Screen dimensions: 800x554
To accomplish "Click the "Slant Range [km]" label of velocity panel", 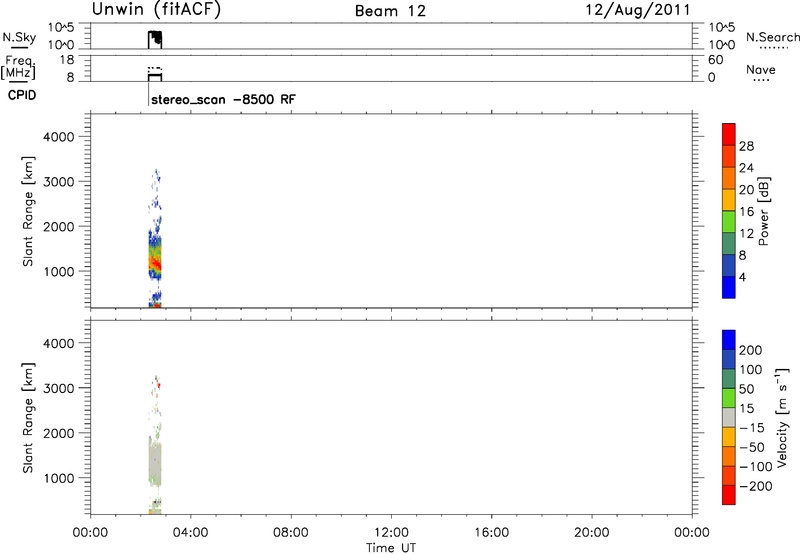I will tap(29, 418).
